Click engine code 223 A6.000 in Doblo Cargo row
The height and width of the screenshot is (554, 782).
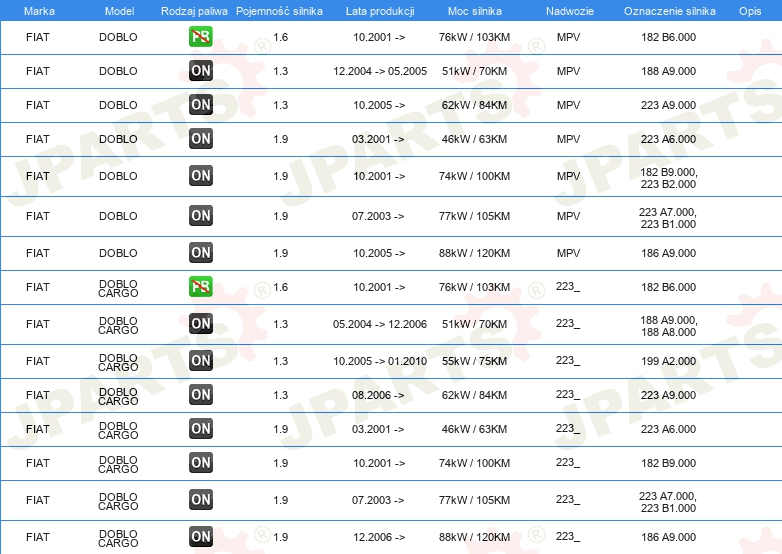(x=668, y=429)
